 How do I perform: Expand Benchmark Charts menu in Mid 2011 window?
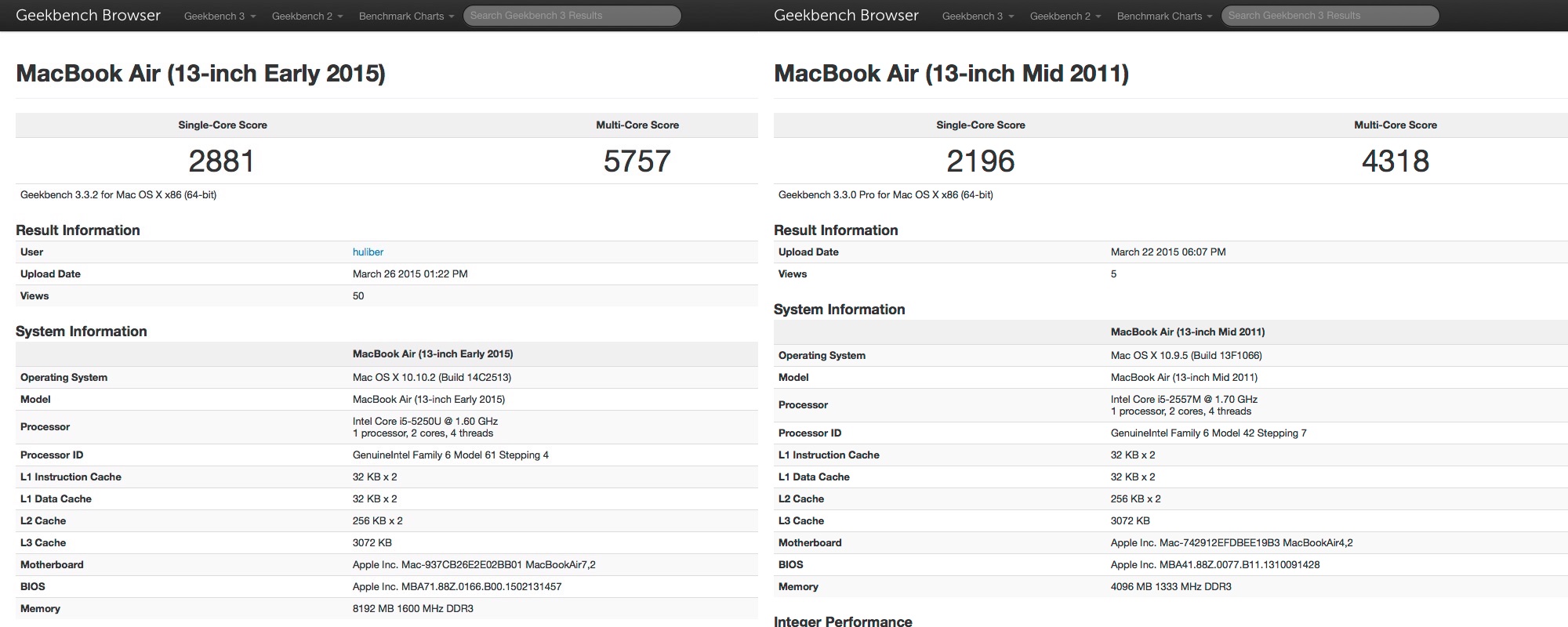1164,16
